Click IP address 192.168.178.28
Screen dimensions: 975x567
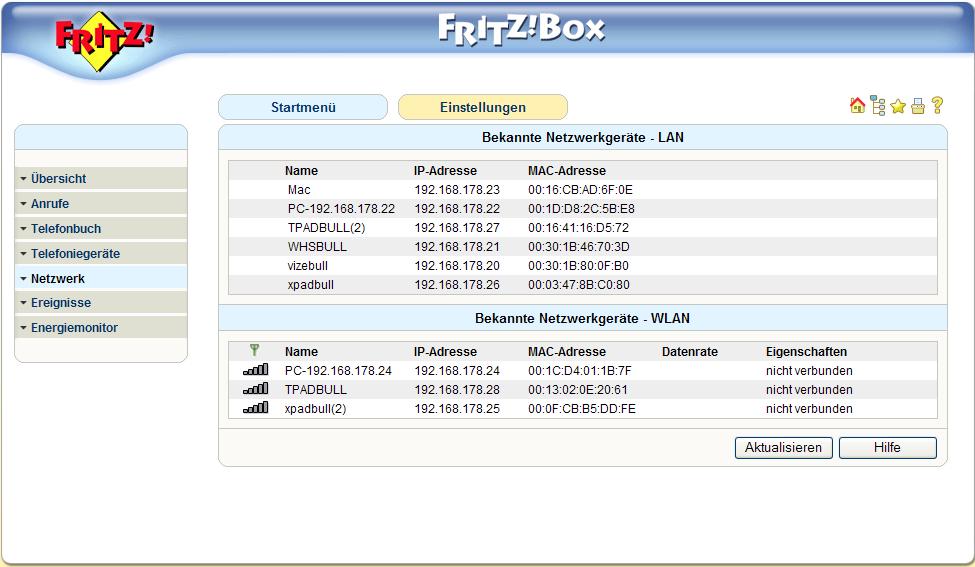457,390
